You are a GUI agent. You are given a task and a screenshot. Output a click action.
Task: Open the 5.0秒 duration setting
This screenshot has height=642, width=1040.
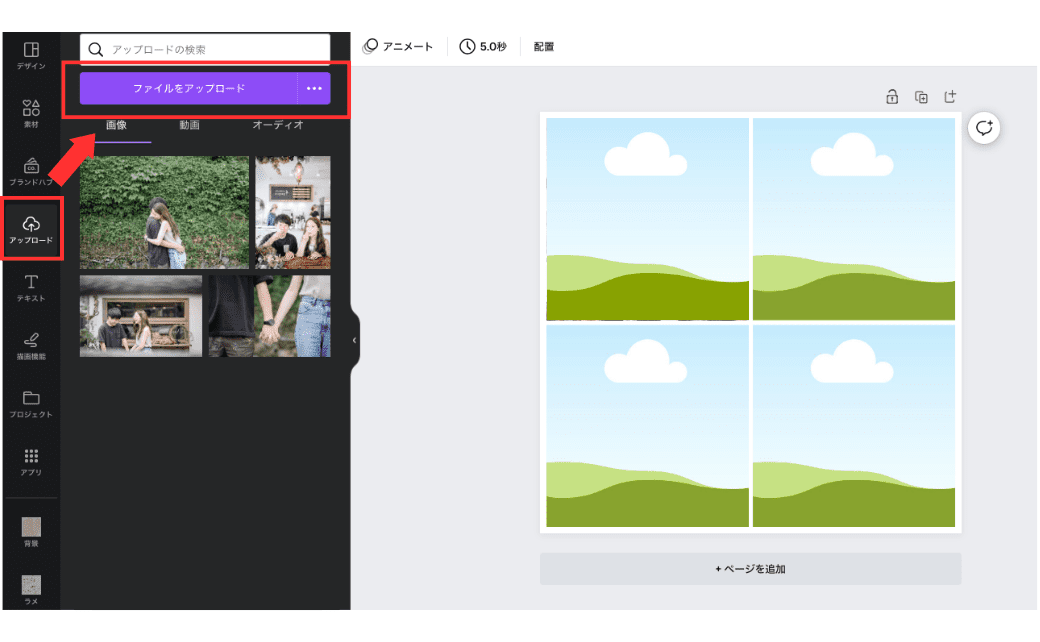coord(483,47)
